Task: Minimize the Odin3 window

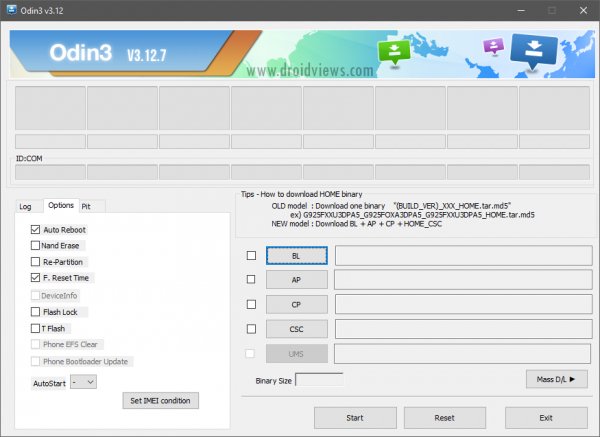Action: pos(521,10)
